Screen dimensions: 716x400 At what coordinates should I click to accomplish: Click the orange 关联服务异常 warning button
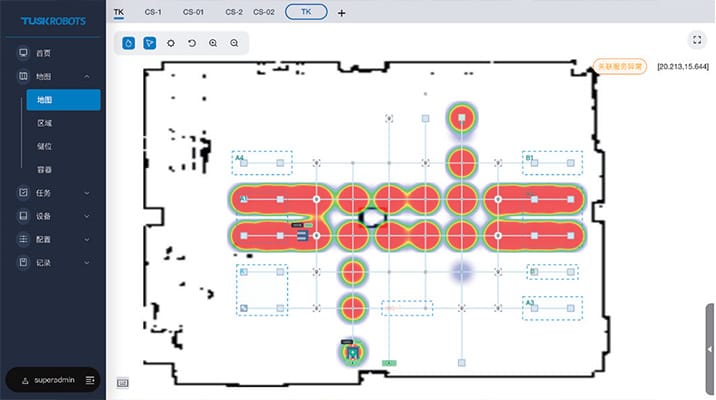click(619, 66)
